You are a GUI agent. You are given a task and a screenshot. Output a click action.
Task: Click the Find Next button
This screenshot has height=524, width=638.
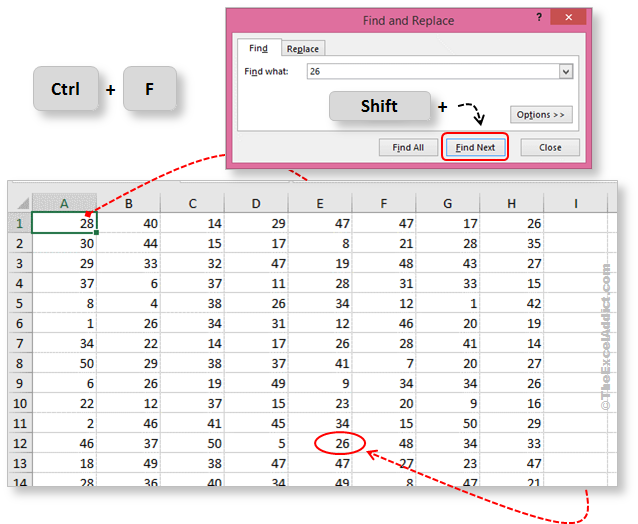tap(475, 147)
